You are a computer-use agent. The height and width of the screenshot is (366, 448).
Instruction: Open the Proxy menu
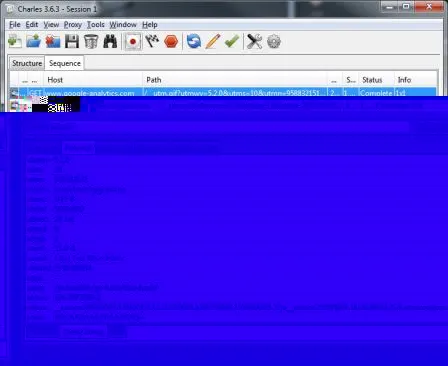(x=73, y=25)
